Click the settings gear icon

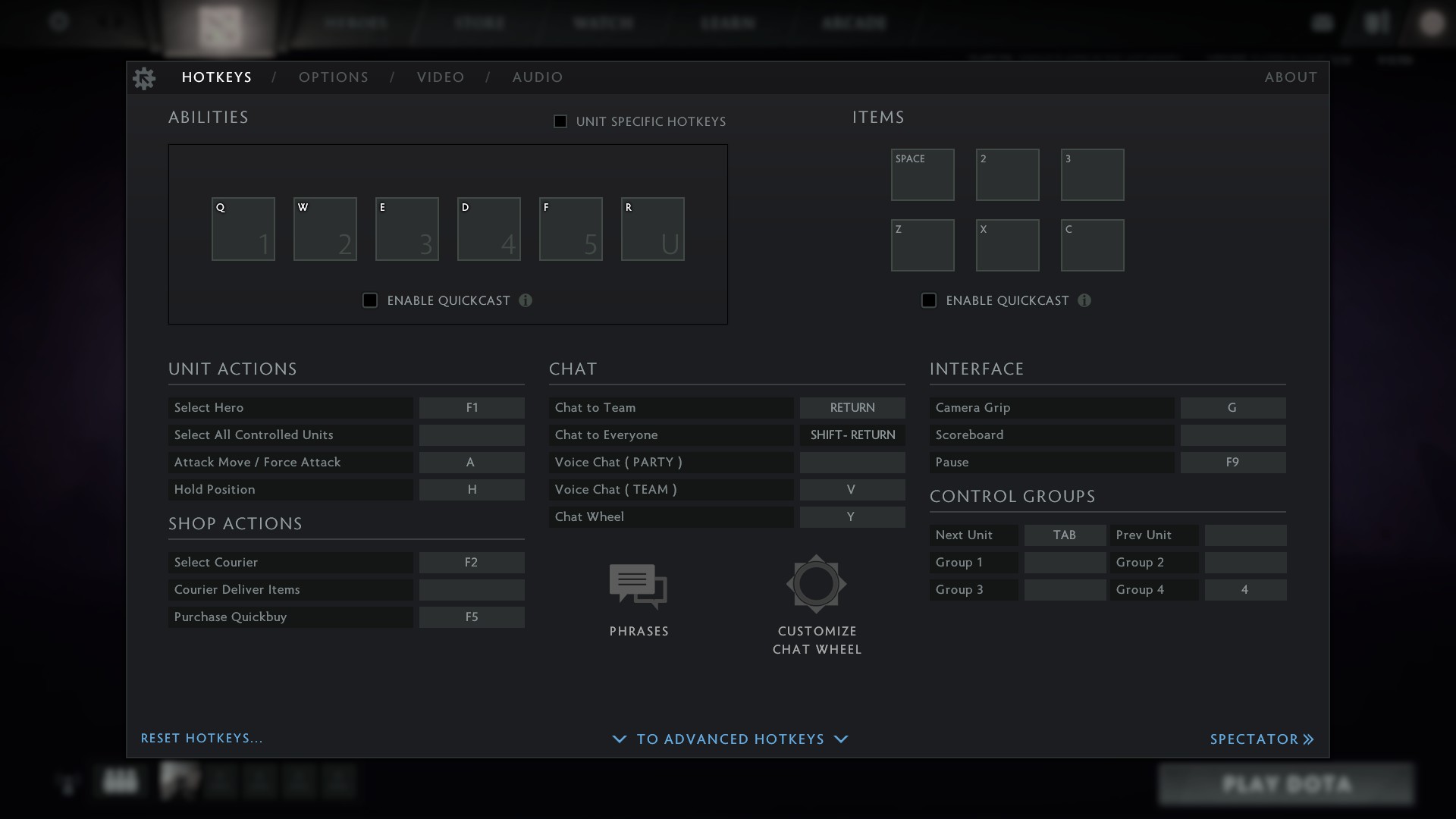click(x=144, y=77)
